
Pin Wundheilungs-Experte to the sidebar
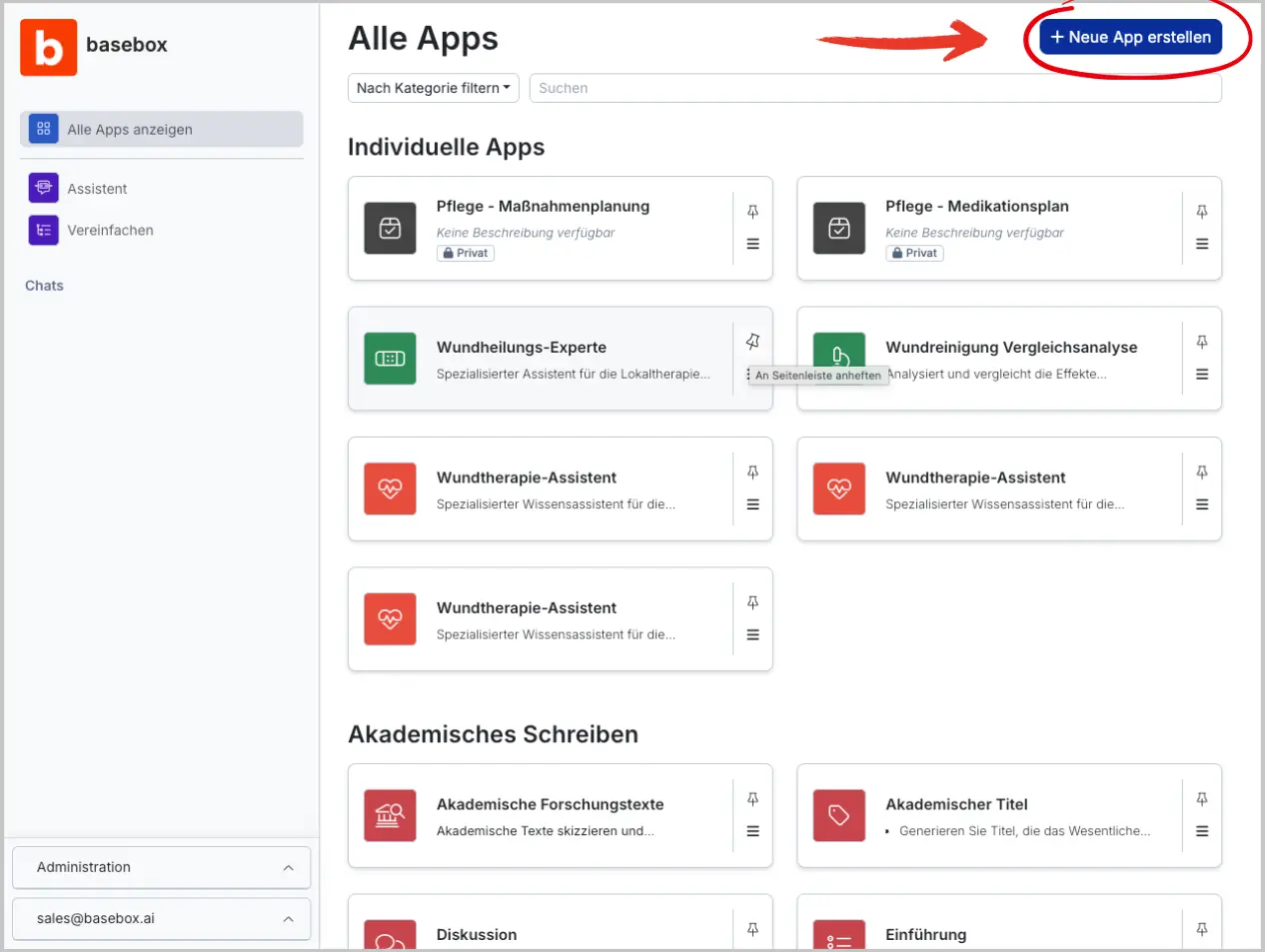pyautogui.click(x=752, y=342)
